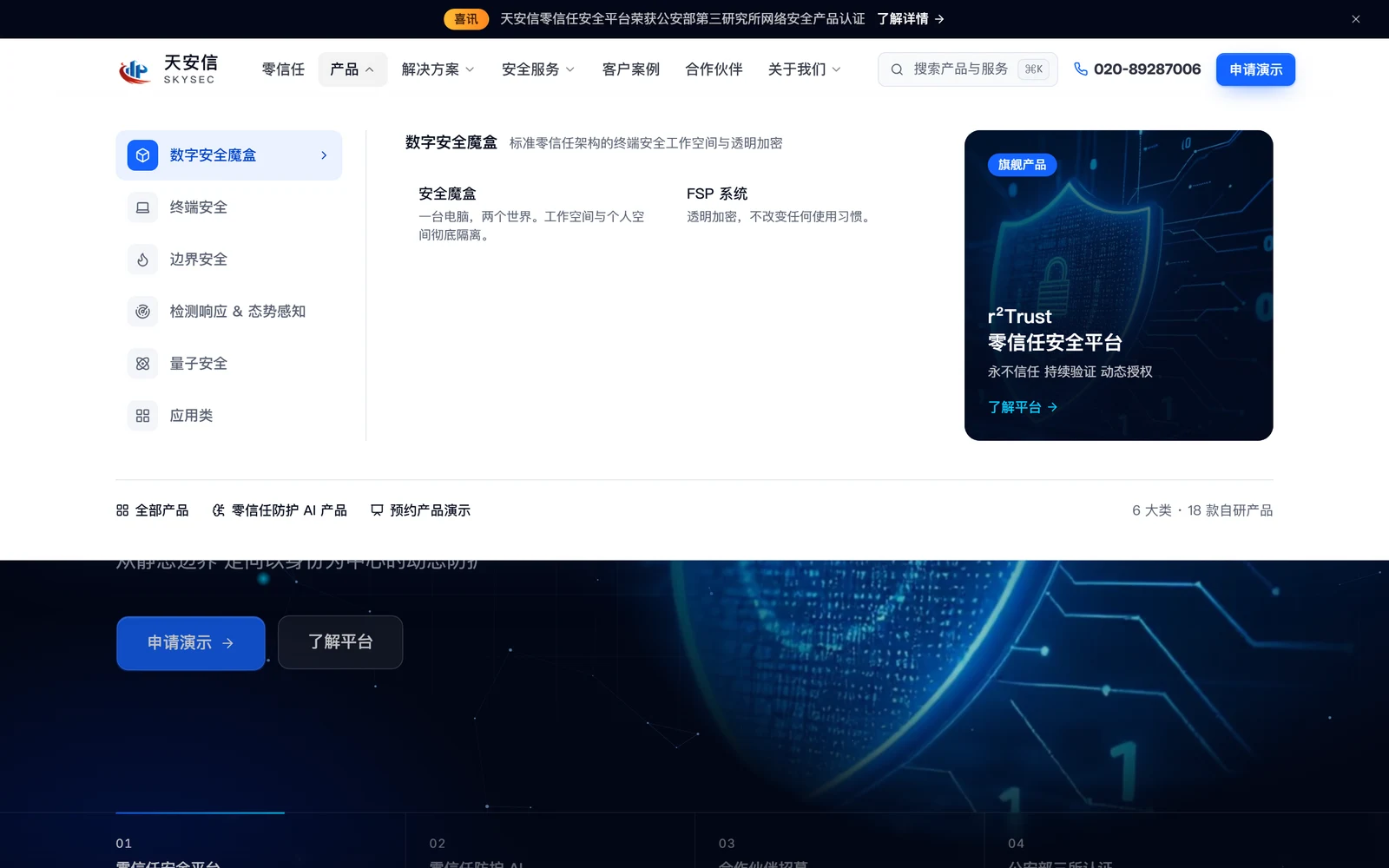Select the 04 carousel tab
Screen dimensions: 1389x868
pyautogui.click(x=1129, y=840)
